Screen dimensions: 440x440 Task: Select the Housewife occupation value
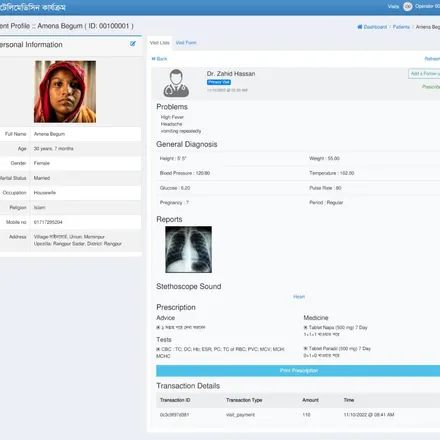pyautogui.click(x=45, y=193)
